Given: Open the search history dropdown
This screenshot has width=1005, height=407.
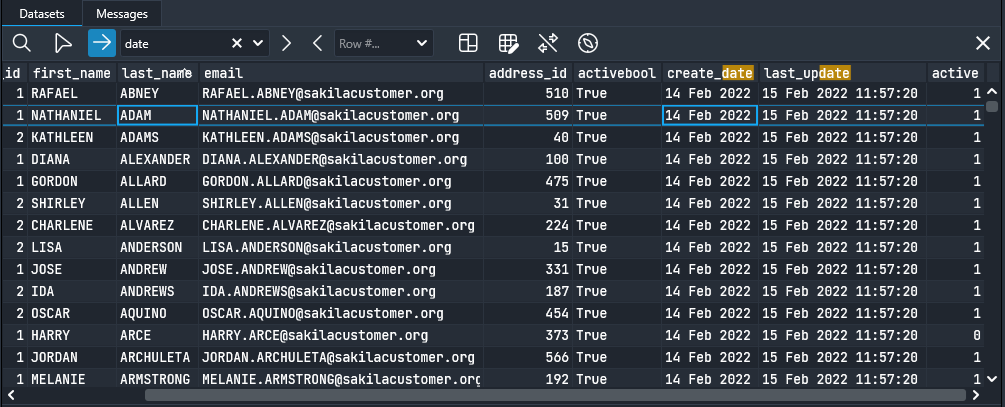Looking at the screenshot, I should tap(259, 44).
